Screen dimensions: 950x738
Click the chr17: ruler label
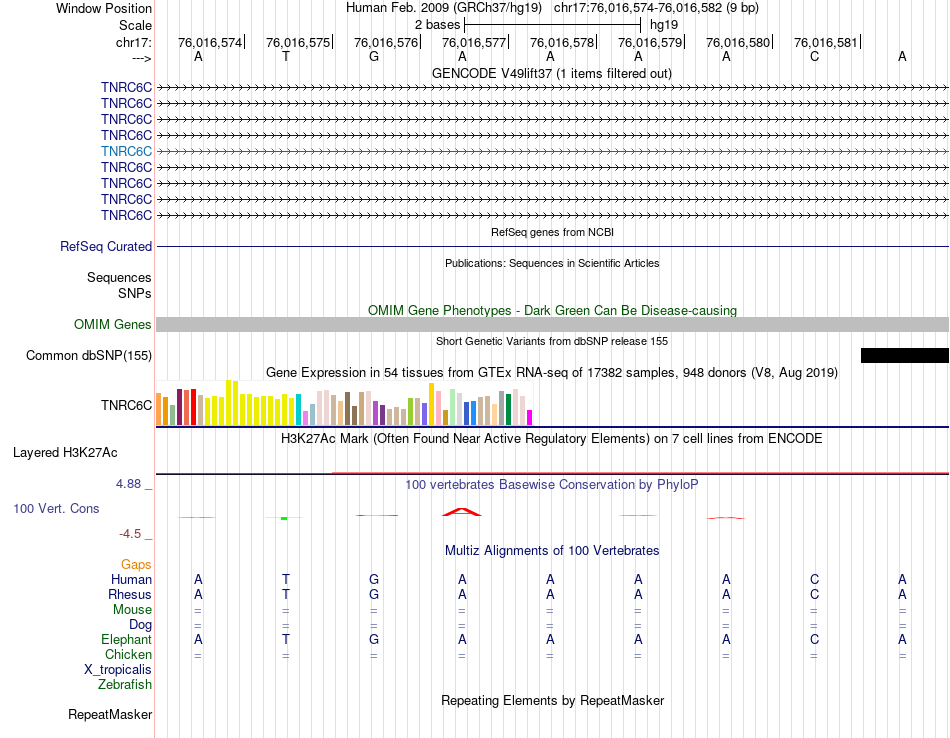pyautogui.click(x=133, y=42)
